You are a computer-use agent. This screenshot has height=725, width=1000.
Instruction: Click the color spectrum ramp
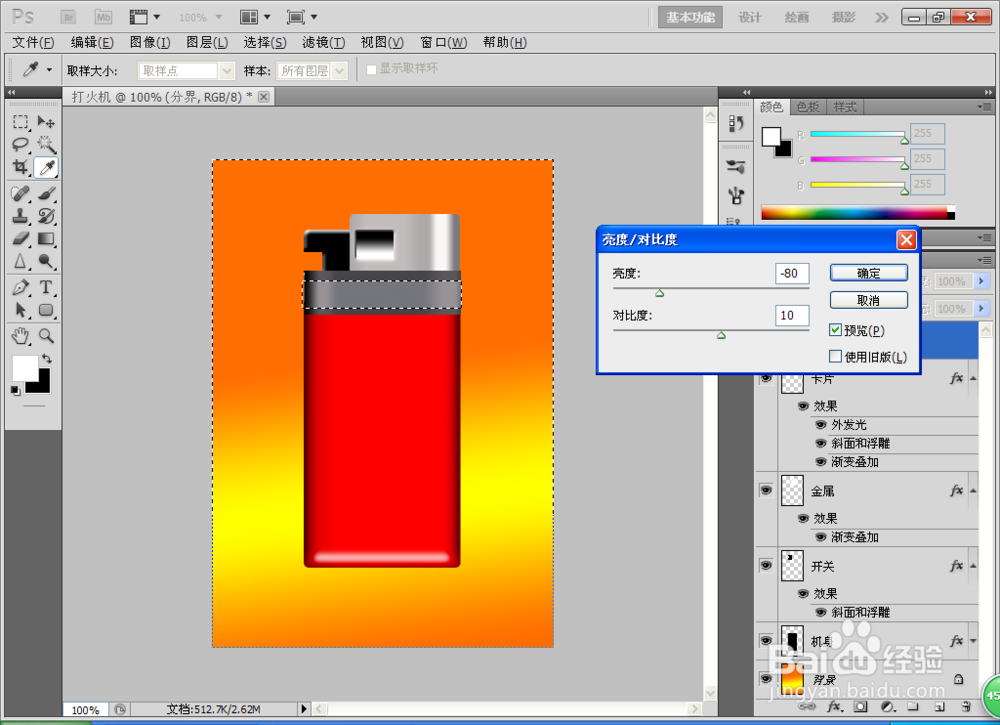point(855,213)
